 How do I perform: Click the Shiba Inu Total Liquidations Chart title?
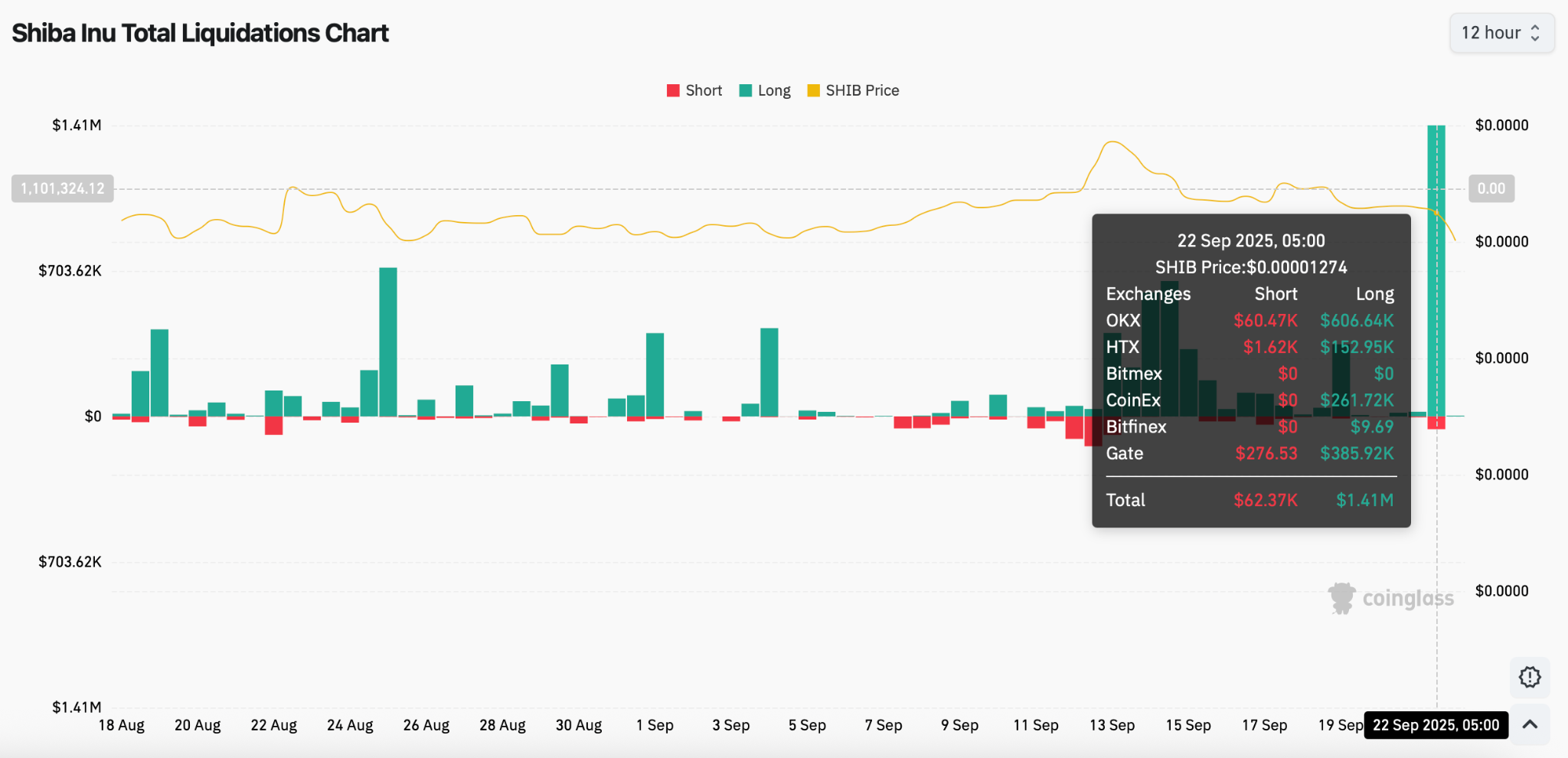point(200,33)
